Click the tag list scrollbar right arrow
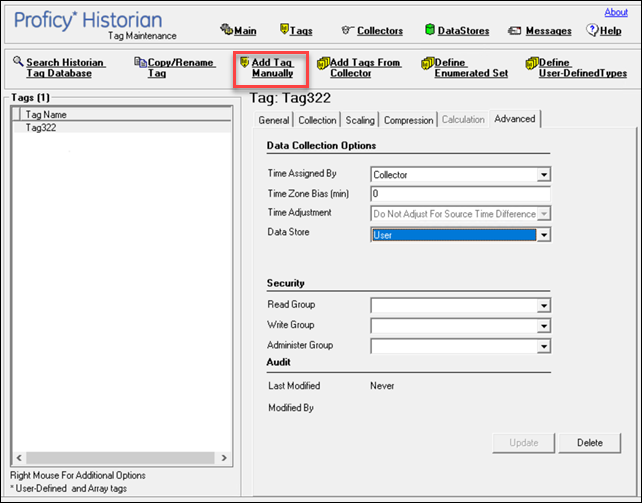Screen dimensions: 642x503 (224, 458)
